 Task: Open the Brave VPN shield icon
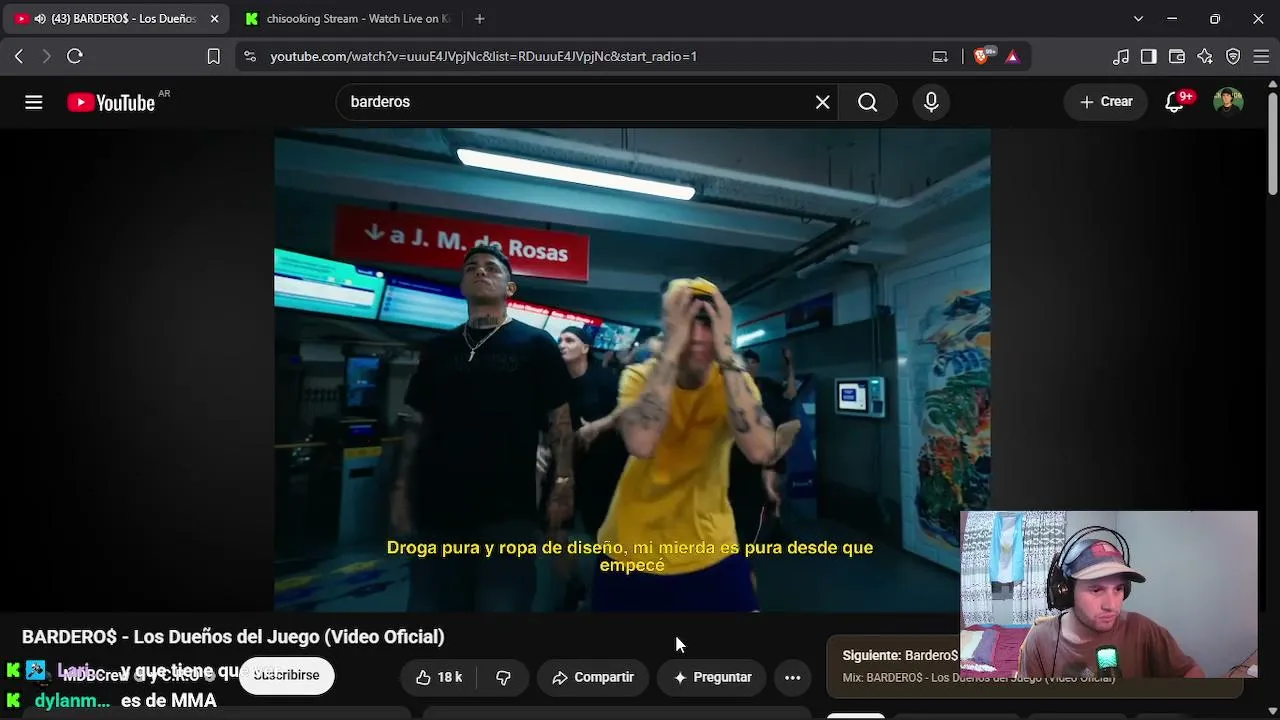[x=1233, y=56]
